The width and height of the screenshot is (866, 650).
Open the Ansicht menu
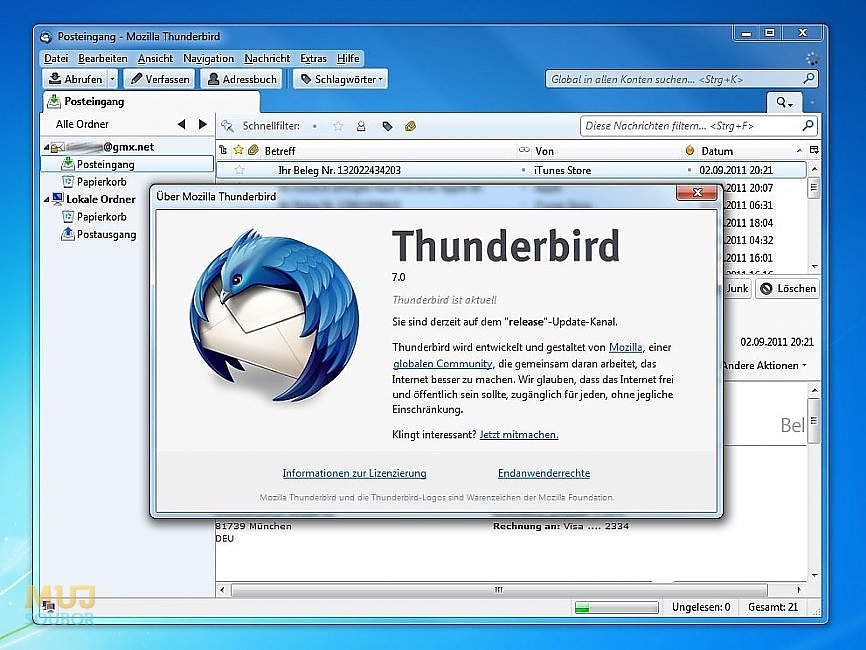coord(155,58)
